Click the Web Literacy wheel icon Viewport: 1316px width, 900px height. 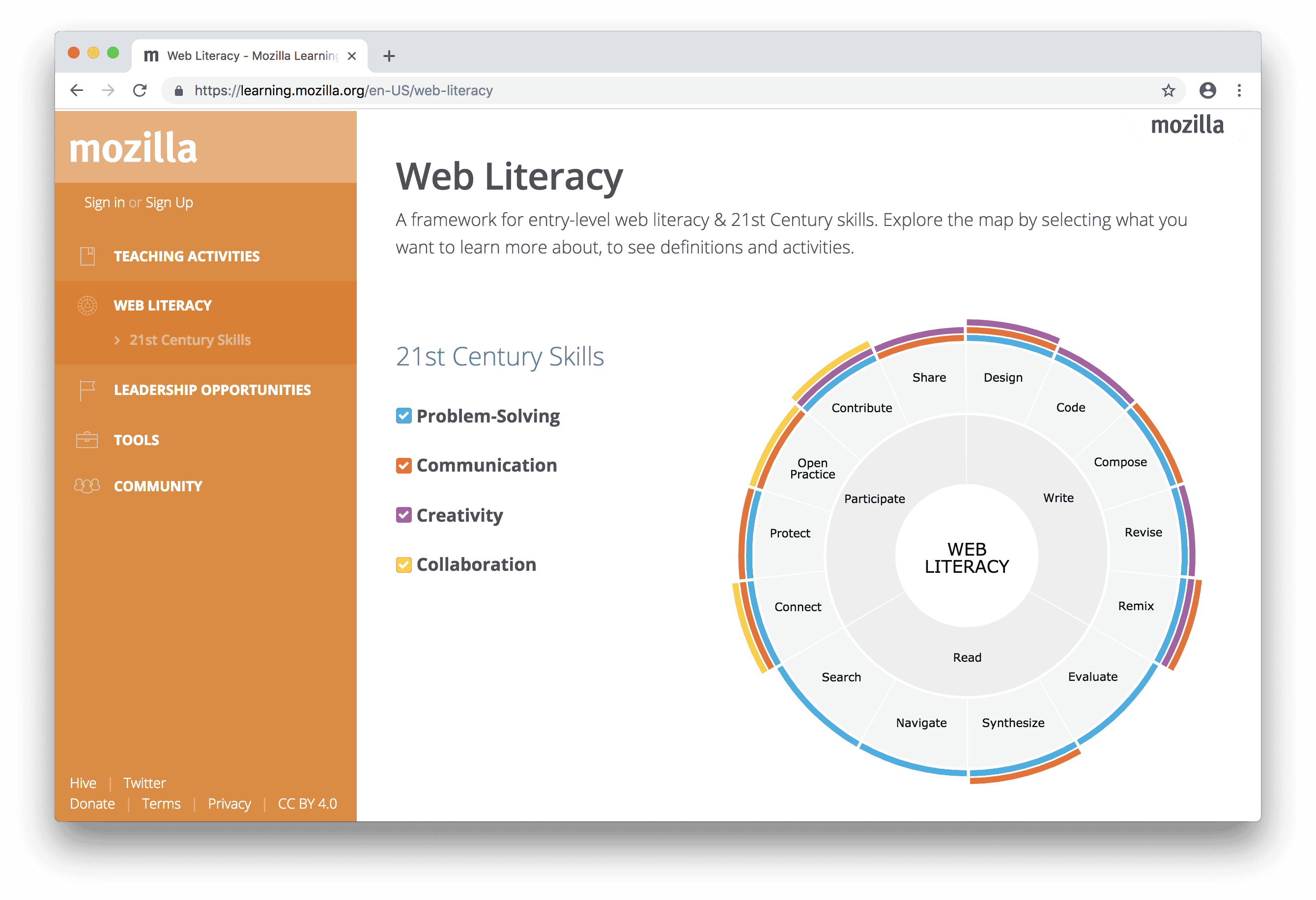coord(87,306)
